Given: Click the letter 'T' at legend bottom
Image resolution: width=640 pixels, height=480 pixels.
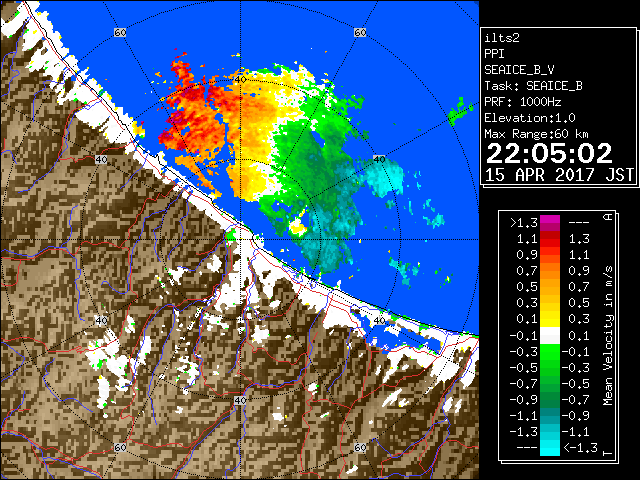Looking at the screenshot, I should click(608, 453).
